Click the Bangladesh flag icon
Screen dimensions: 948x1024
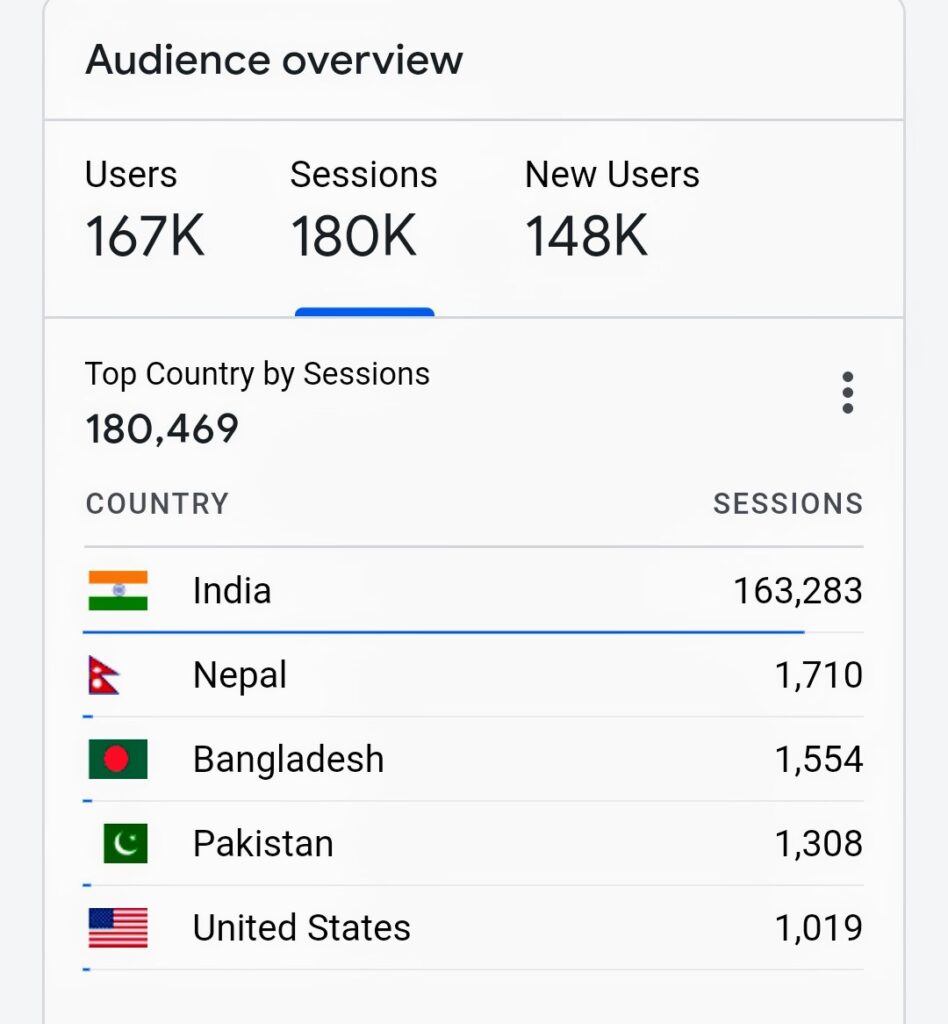click(x=118, y=759)
